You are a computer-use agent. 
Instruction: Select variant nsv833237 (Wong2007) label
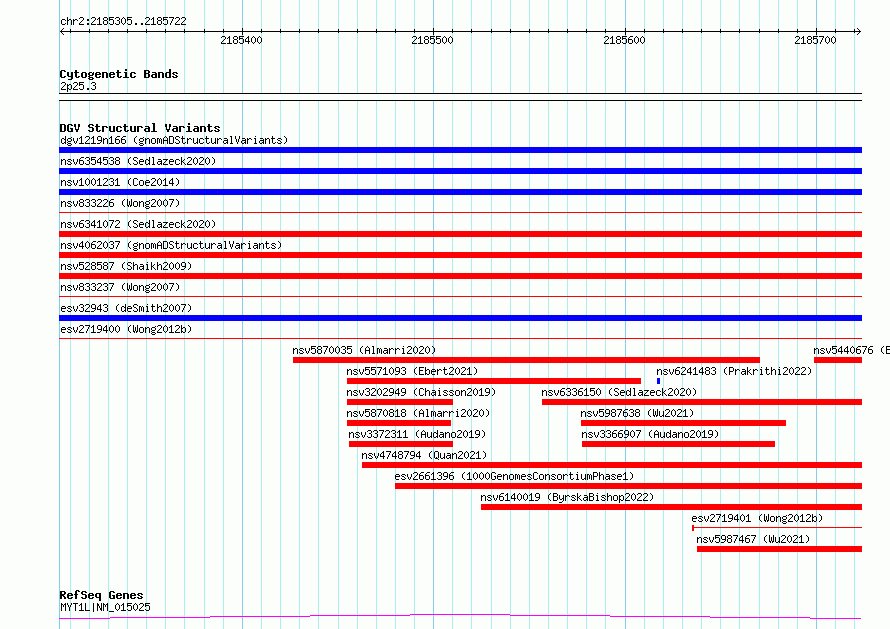120,287
